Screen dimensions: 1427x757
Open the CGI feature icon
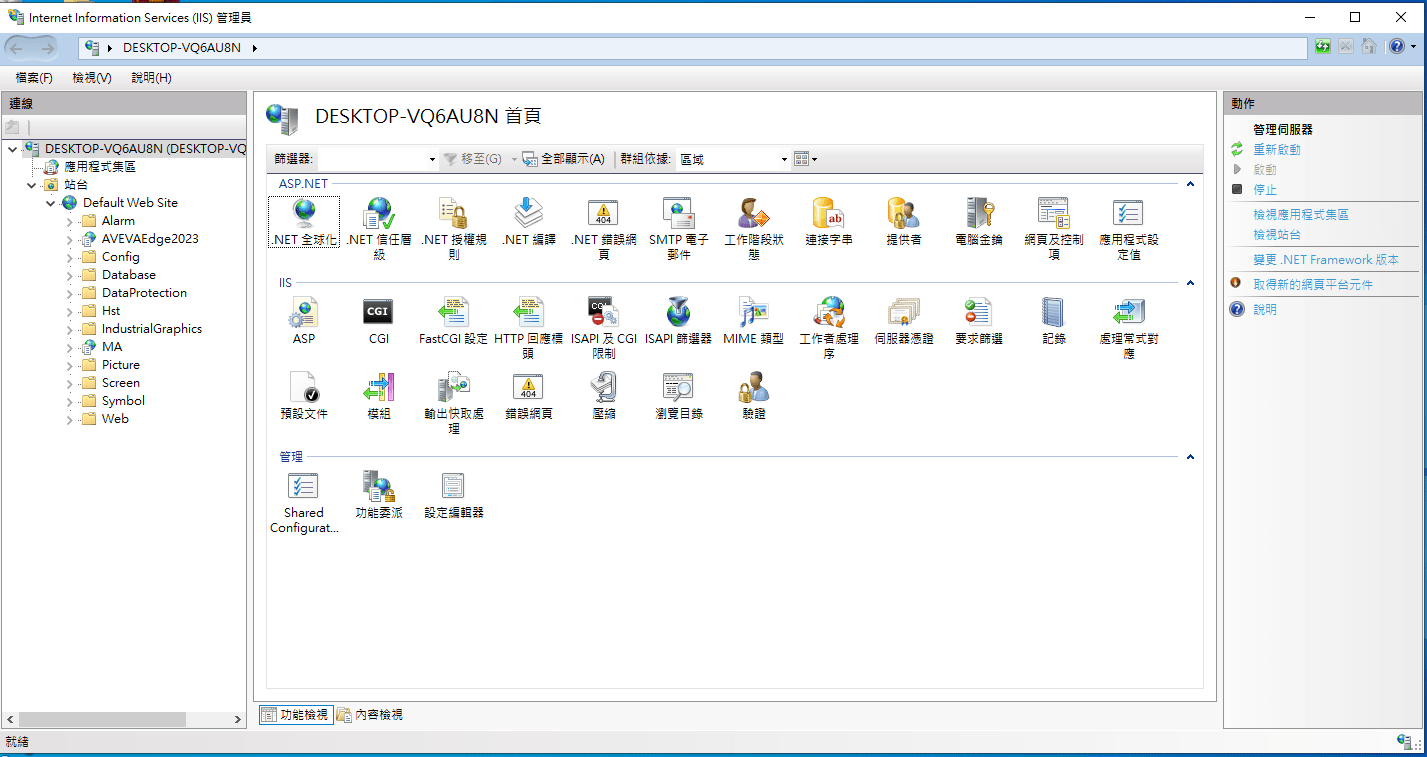tap(379, 321)
